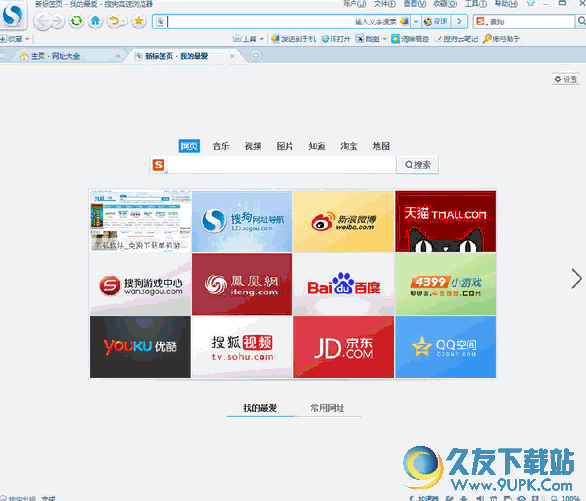Click the 搜狗 search engine button in address bar
The image size is (586, 501).
pos(436,22)
